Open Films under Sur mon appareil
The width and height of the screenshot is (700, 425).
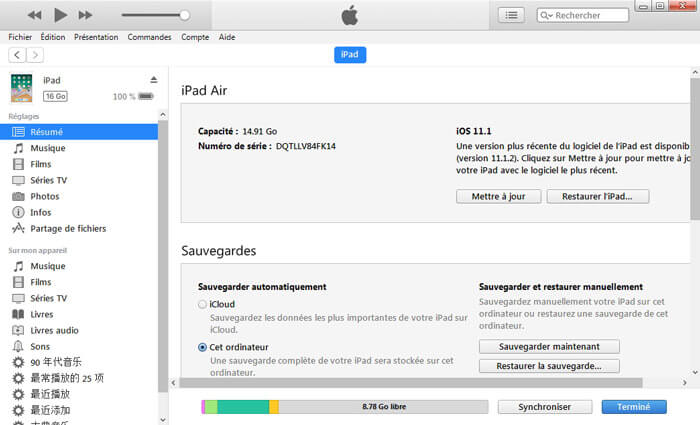[x=79, y=282]
